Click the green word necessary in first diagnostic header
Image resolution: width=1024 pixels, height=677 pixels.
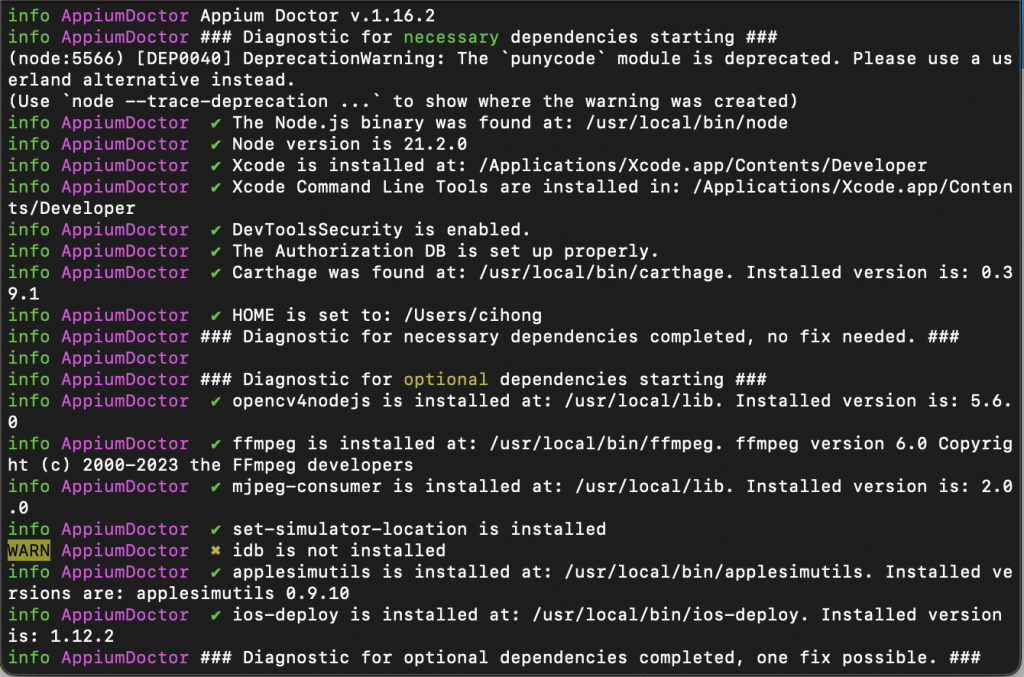[451, 37]
